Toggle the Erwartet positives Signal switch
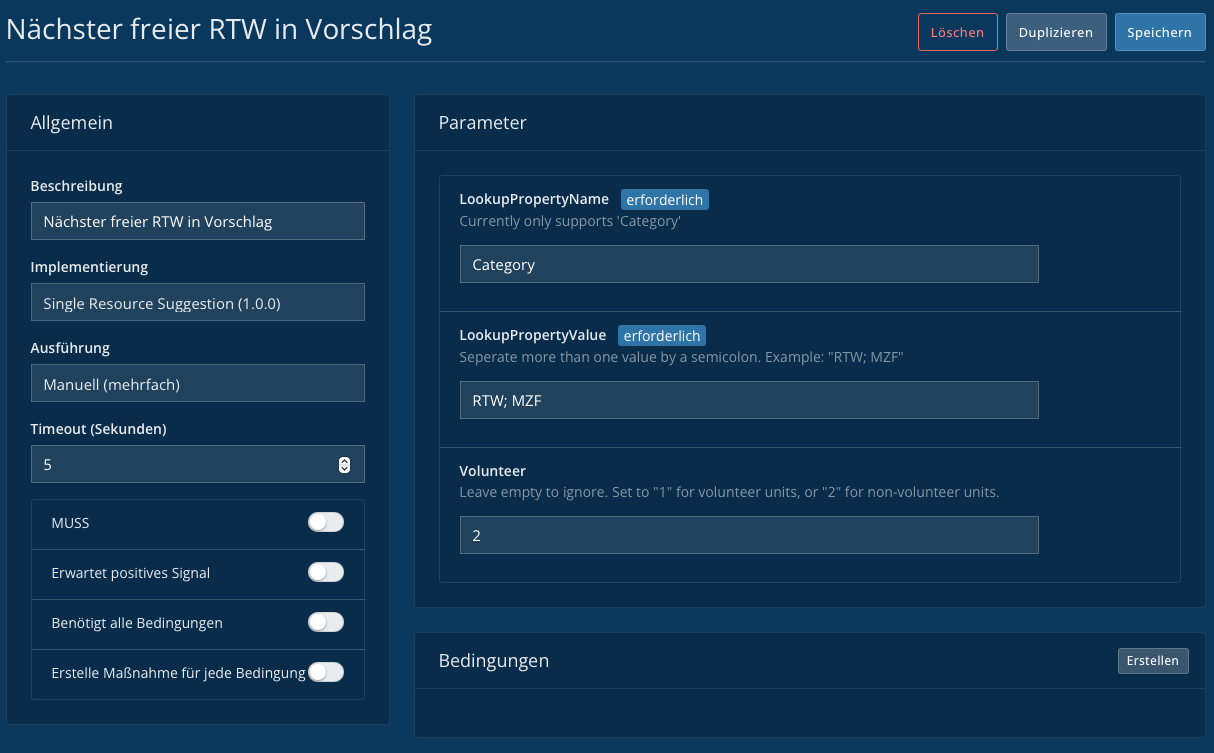Screen dimensions: 1214x753 click(326, 572)
